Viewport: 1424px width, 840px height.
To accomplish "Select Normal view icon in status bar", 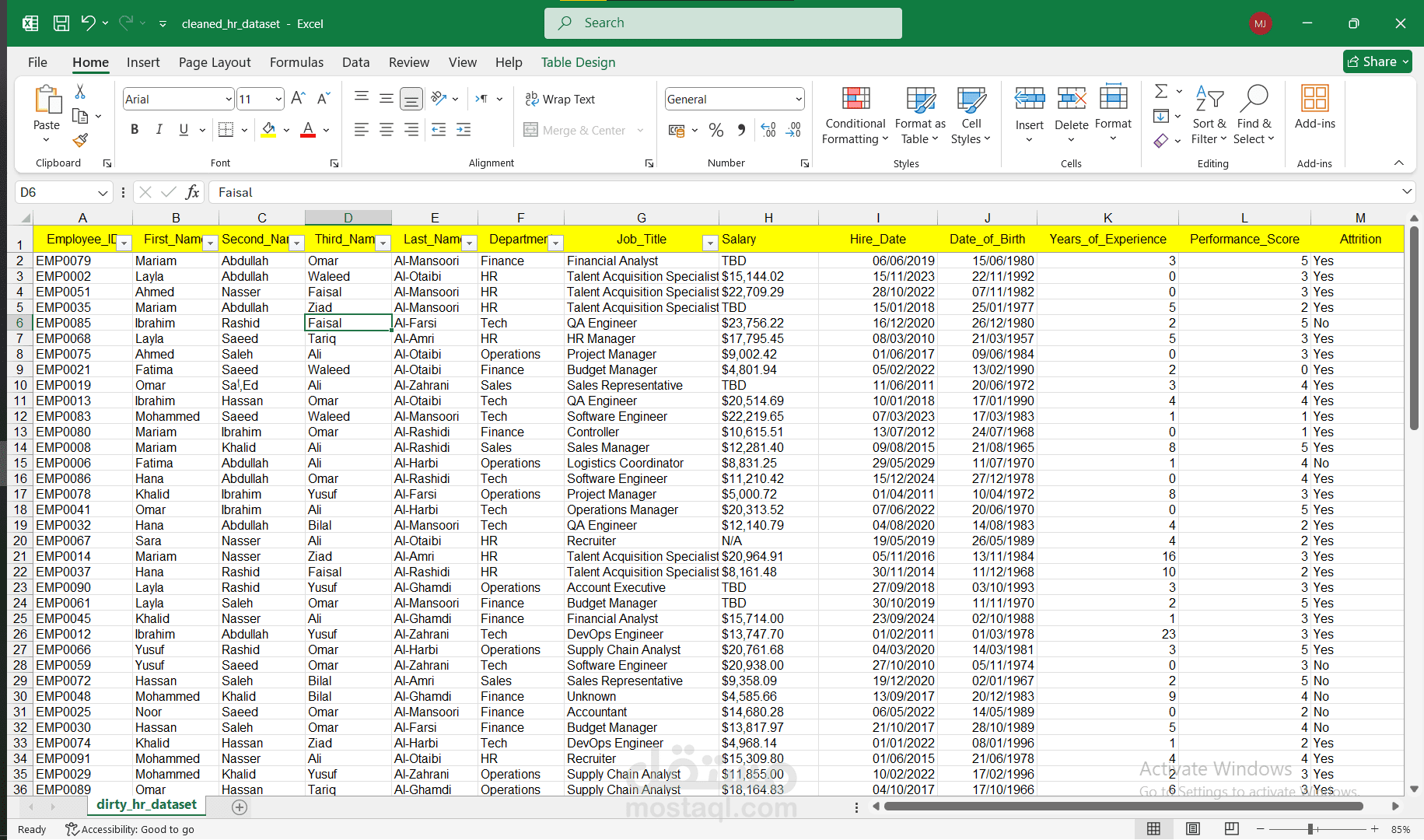I will point(1154,829).
